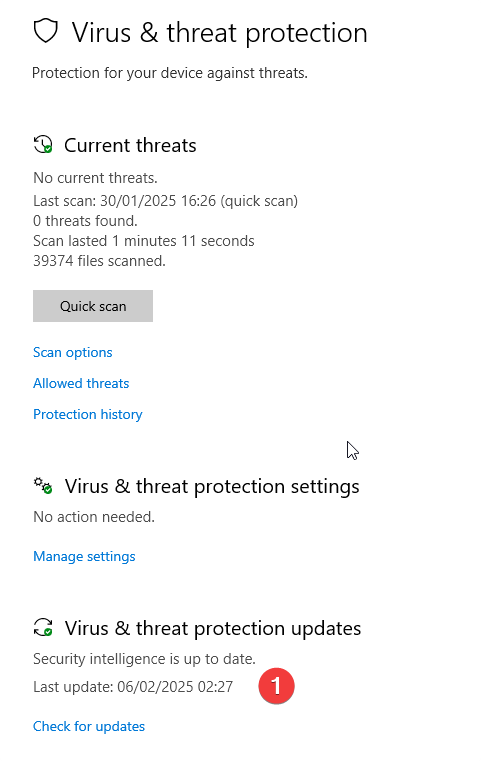The width and height of the screenshot is (481, 761).
Task: Click the Last update timestamp text
Action: click(x=133, y=687)
